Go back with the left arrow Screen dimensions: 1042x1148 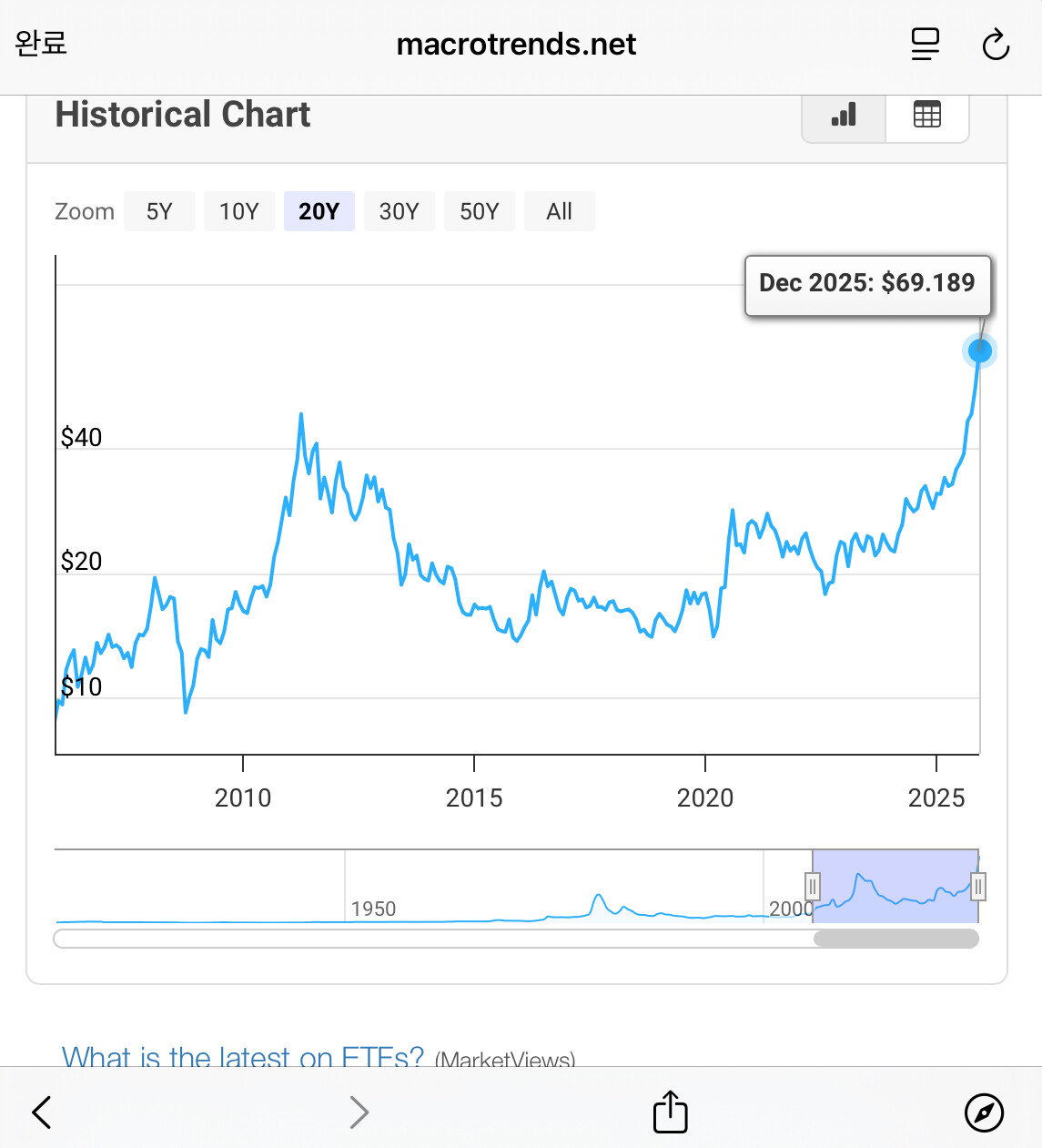point(42,1112)
